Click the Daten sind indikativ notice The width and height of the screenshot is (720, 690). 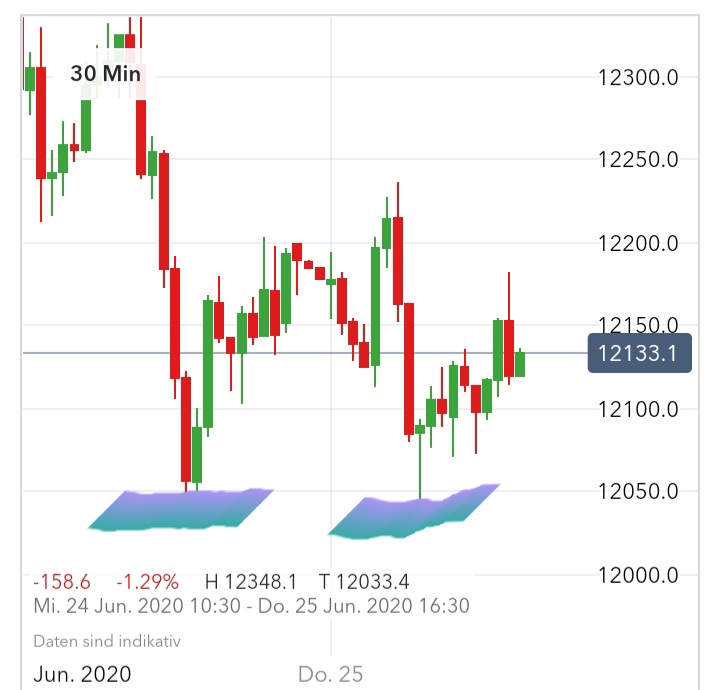tap(107, 641)
